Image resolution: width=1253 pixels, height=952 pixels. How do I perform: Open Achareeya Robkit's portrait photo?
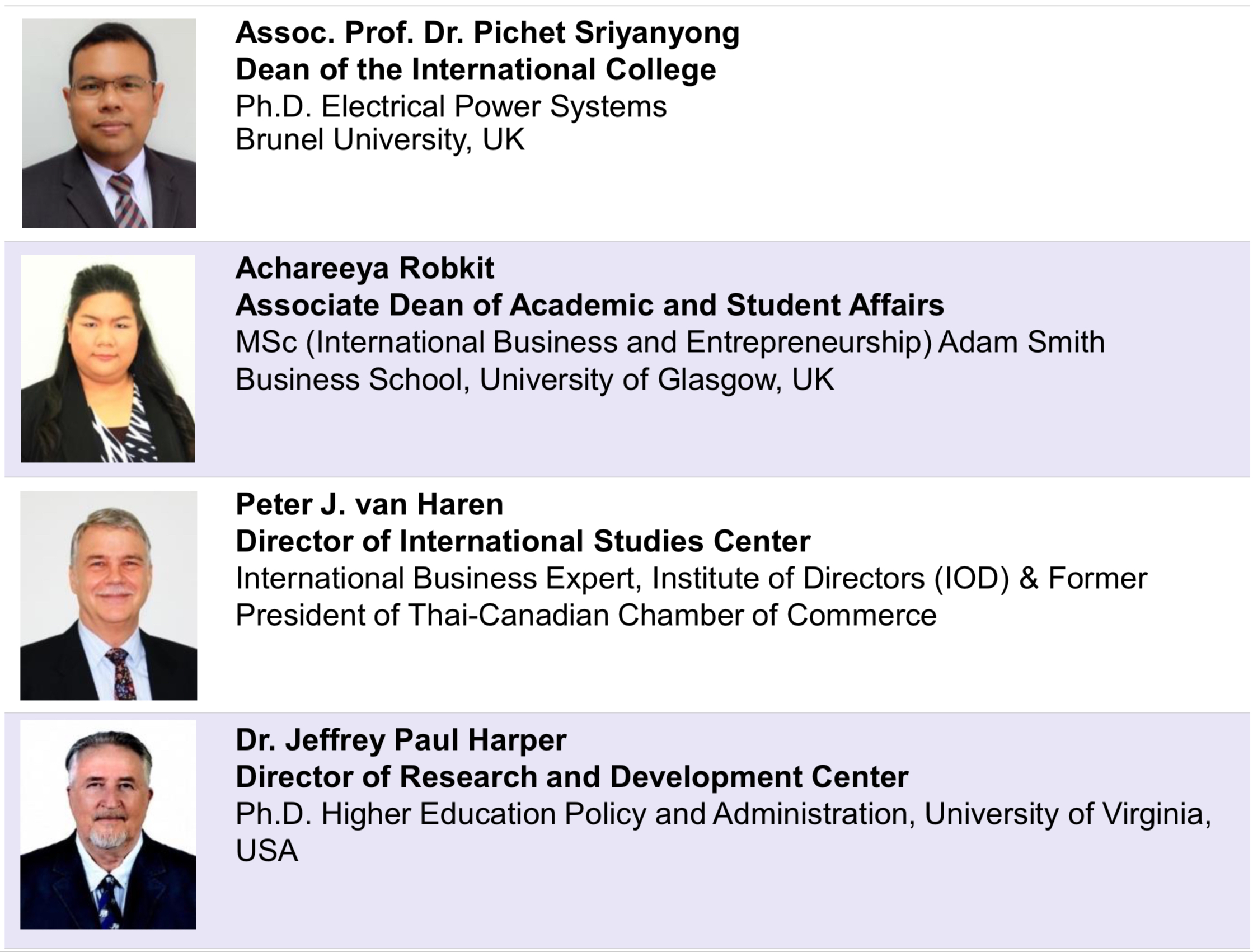tap(107, 358)
